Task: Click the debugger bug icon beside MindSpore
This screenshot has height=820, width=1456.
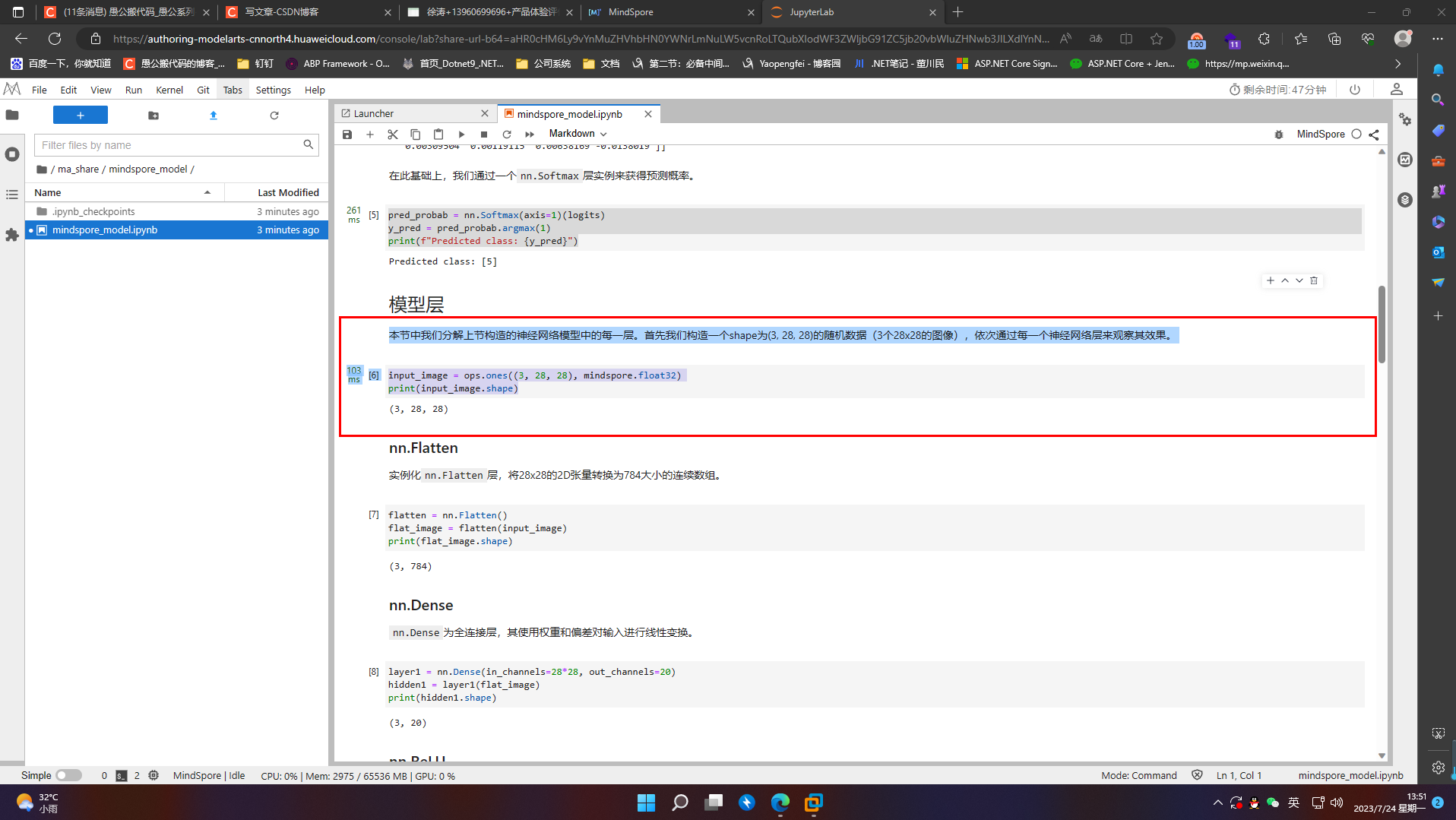Action: pyautogui.click(x=1279, y=135)
